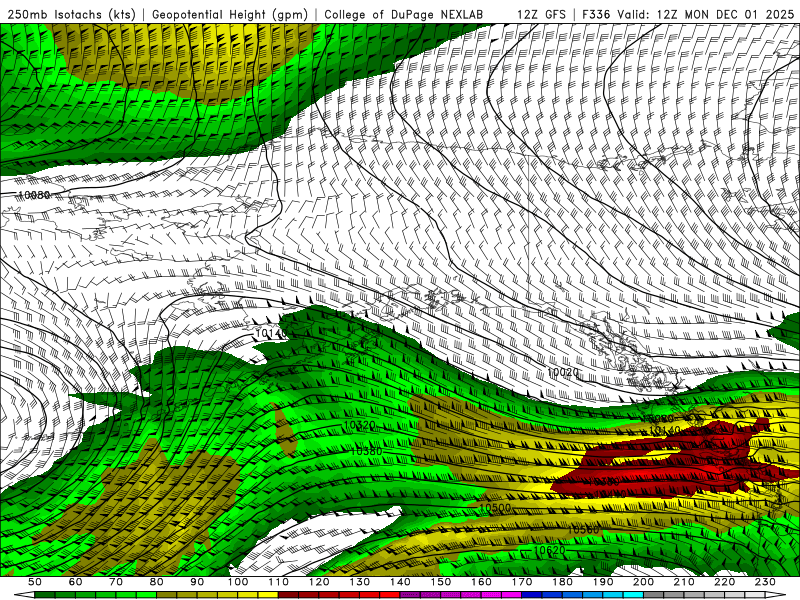
Task: Select the bright yellow swatch left of 110
Action: click(x=268, y=595)
